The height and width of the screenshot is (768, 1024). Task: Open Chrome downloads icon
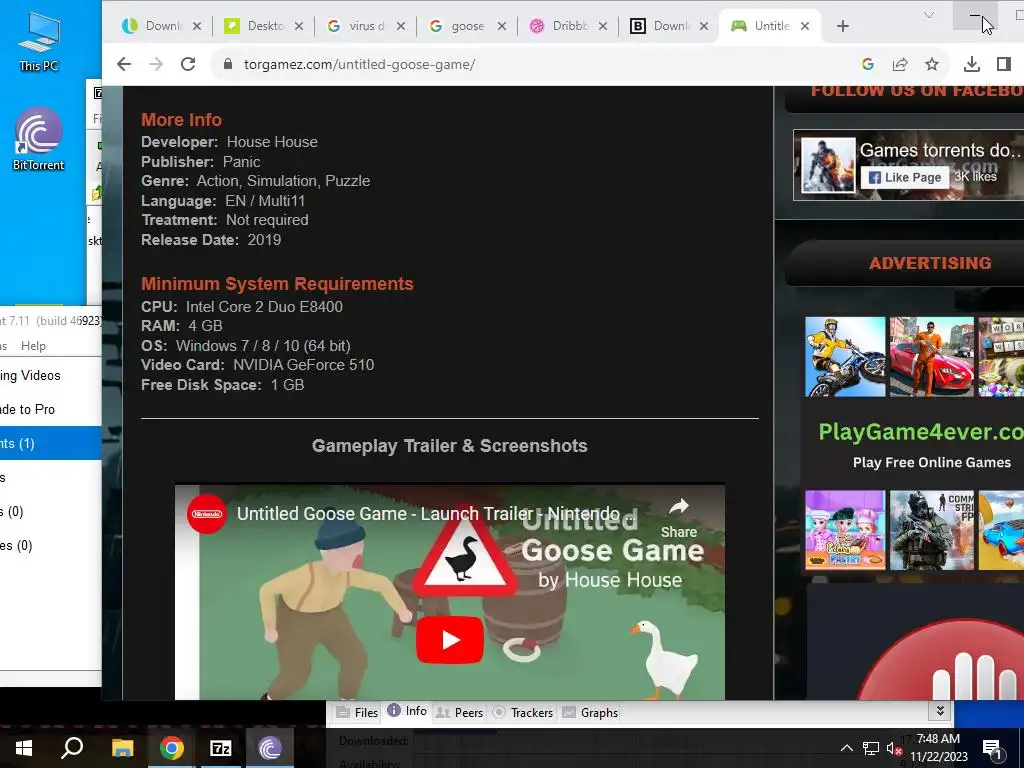tap(972, 64)
